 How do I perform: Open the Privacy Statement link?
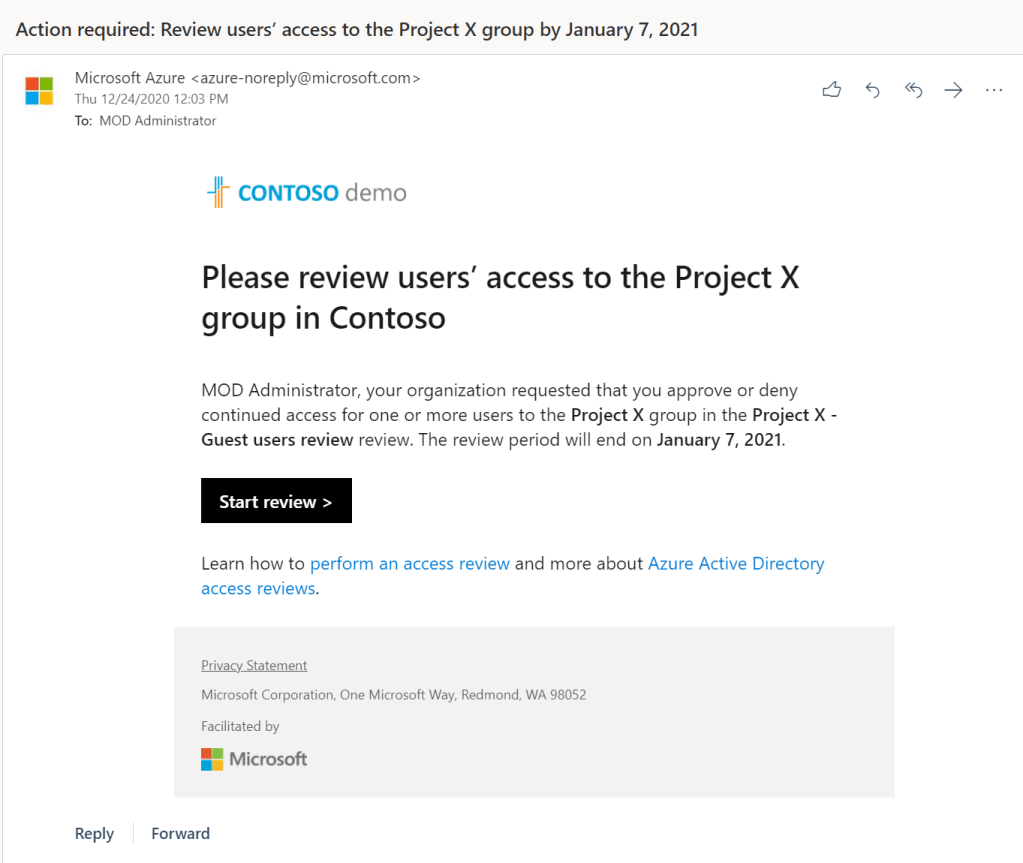click(254, 665)
